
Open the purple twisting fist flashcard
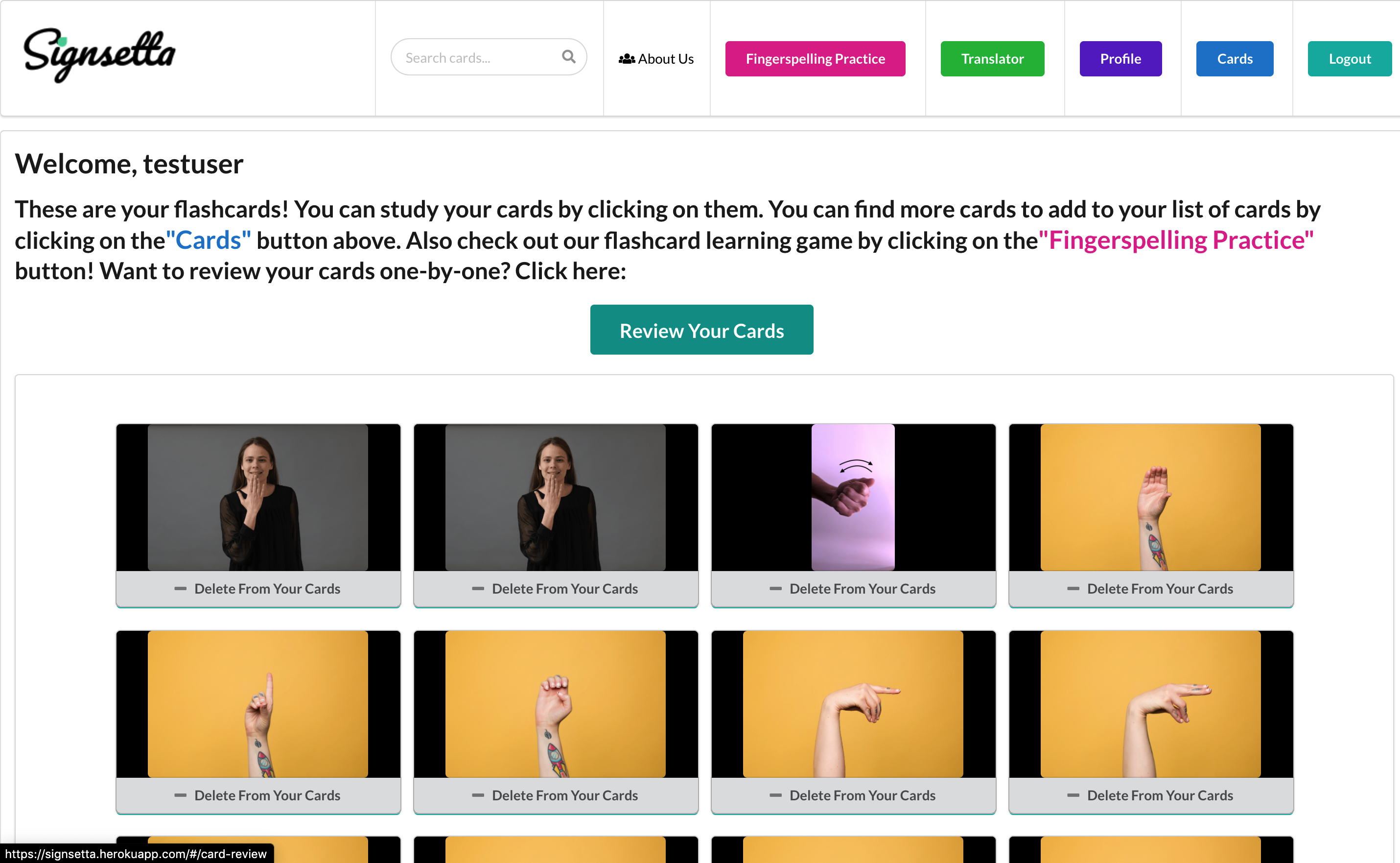coord(853,497)
